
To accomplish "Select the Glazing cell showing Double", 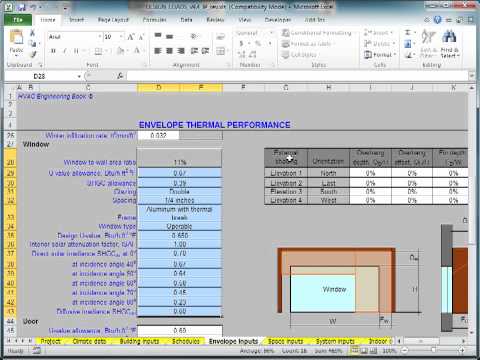I will [x=179, y=192].
